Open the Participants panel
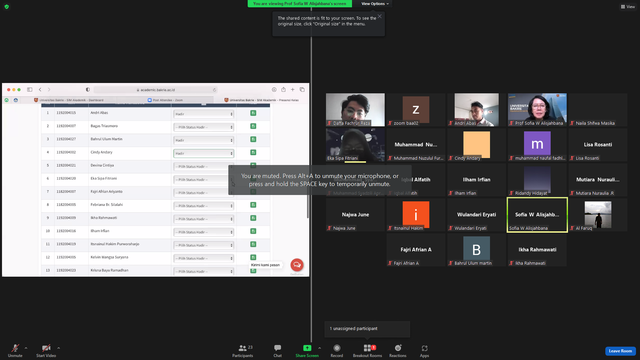This screenshot has height=360, width=640. (x=243, y=350)
